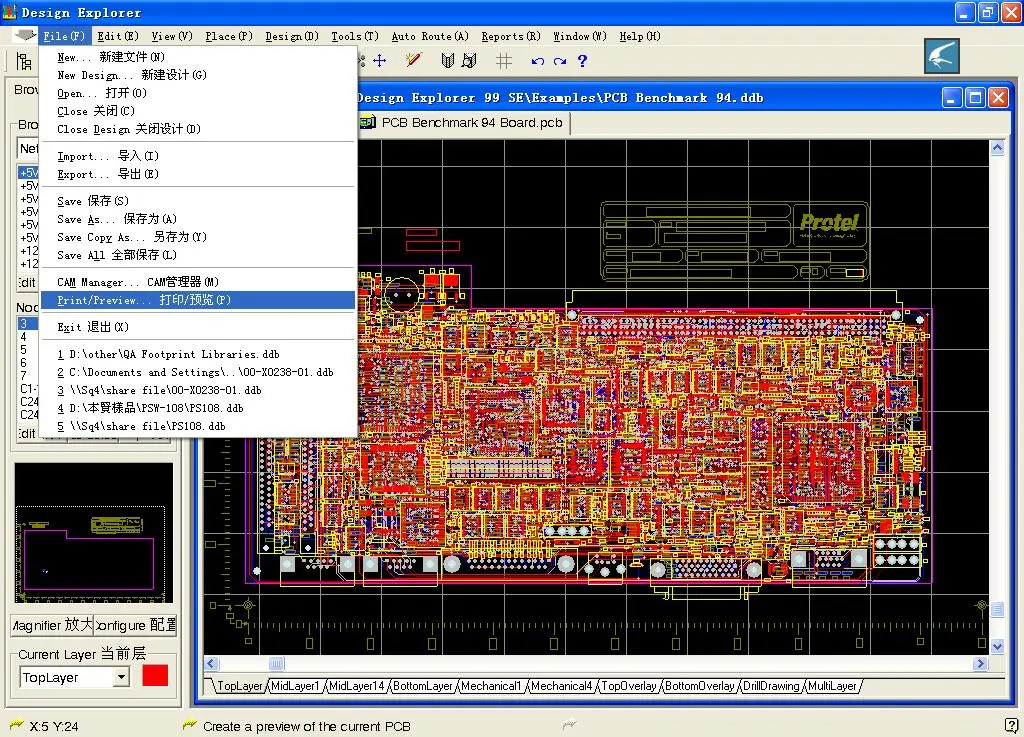Open the Auto Route menu

click(430, 37)
